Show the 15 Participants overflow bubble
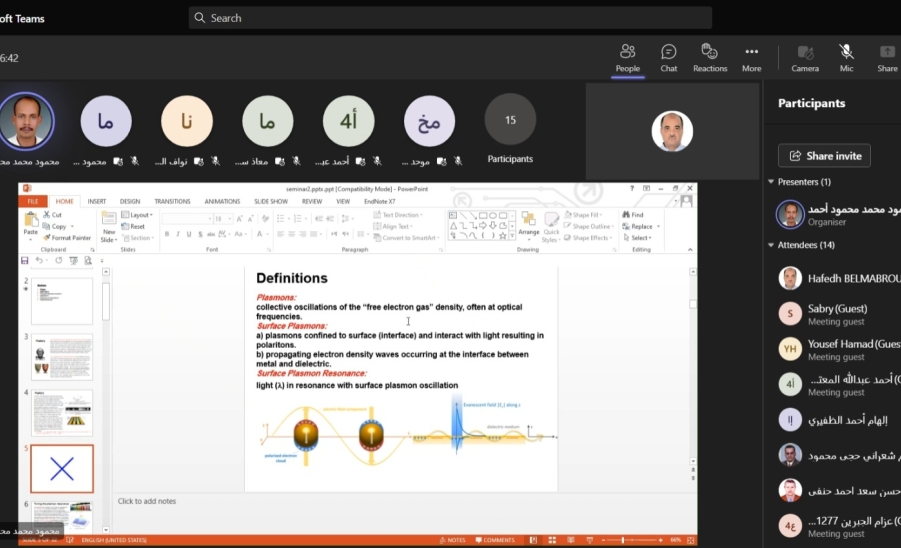 510,120
